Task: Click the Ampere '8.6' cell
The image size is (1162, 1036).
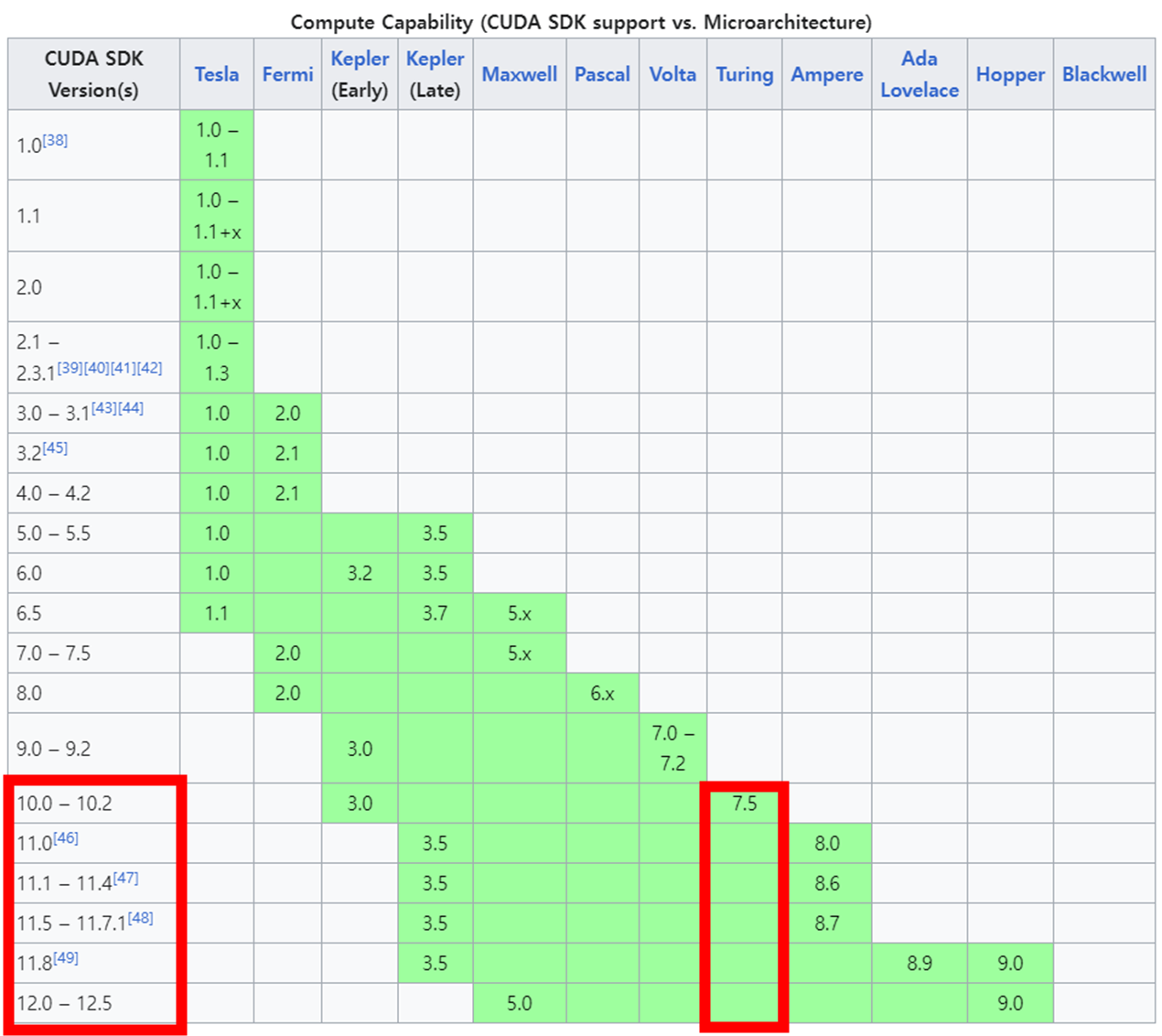Action: coord(827,883)
